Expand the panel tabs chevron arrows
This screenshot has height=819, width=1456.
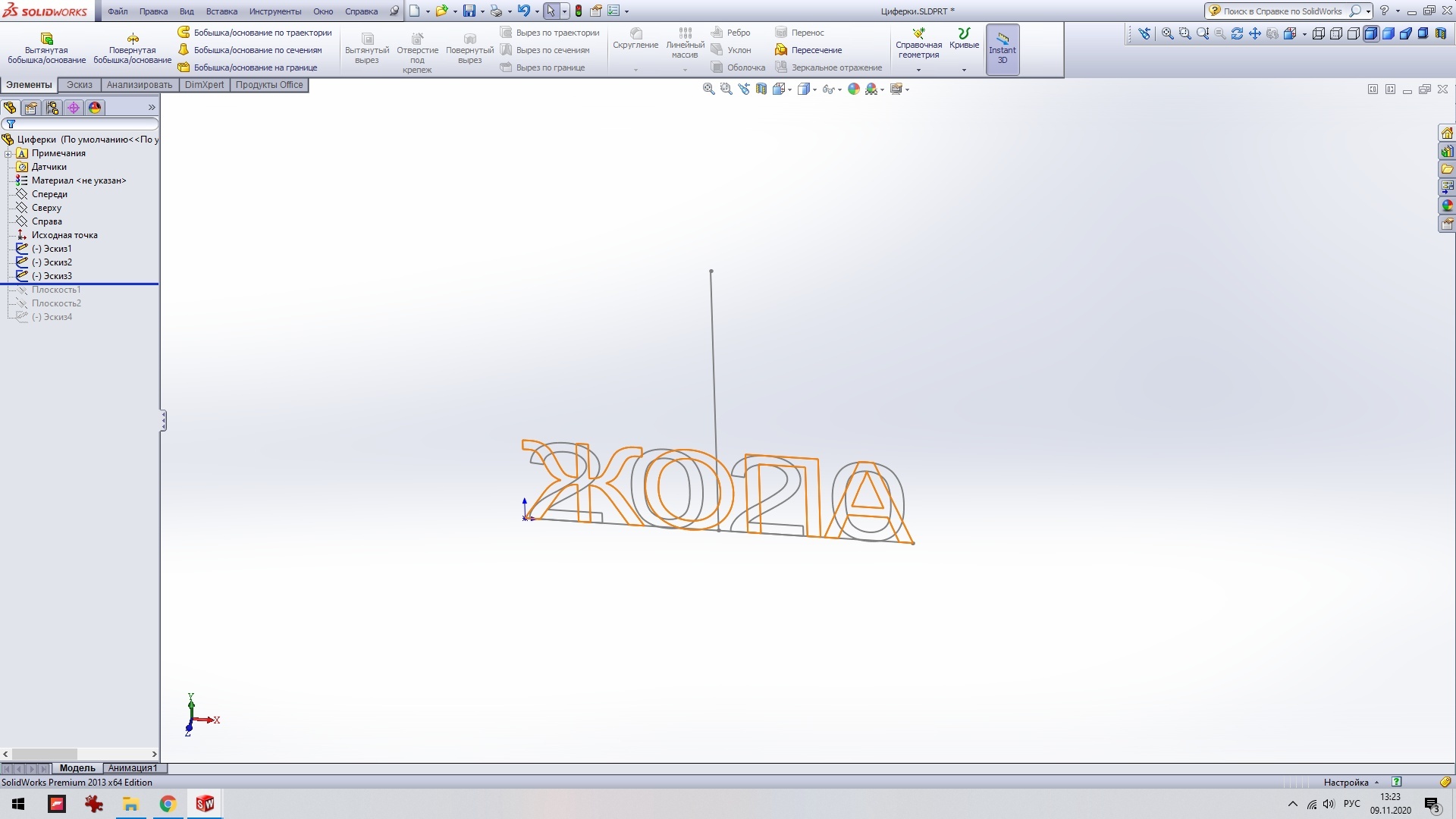tap(152, 108)
